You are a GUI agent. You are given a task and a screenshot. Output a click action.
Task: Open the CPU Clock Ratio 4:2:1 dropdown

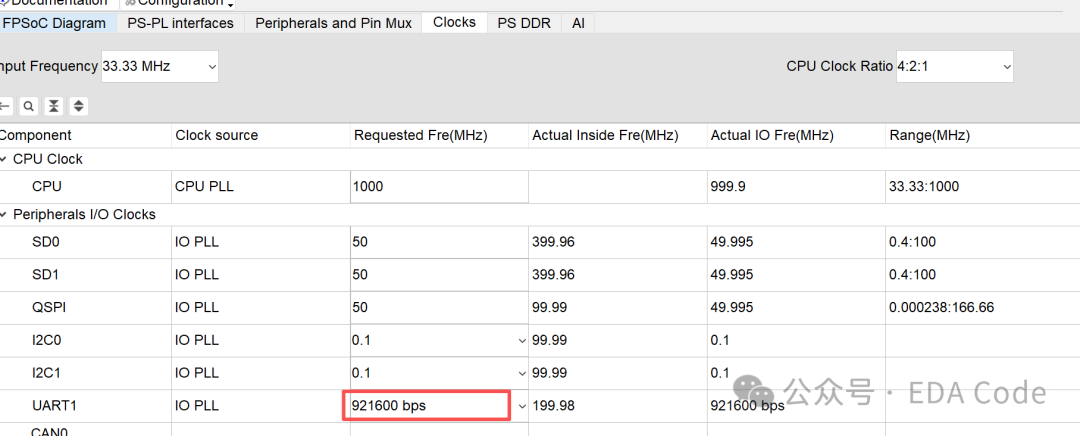(955, 66)
